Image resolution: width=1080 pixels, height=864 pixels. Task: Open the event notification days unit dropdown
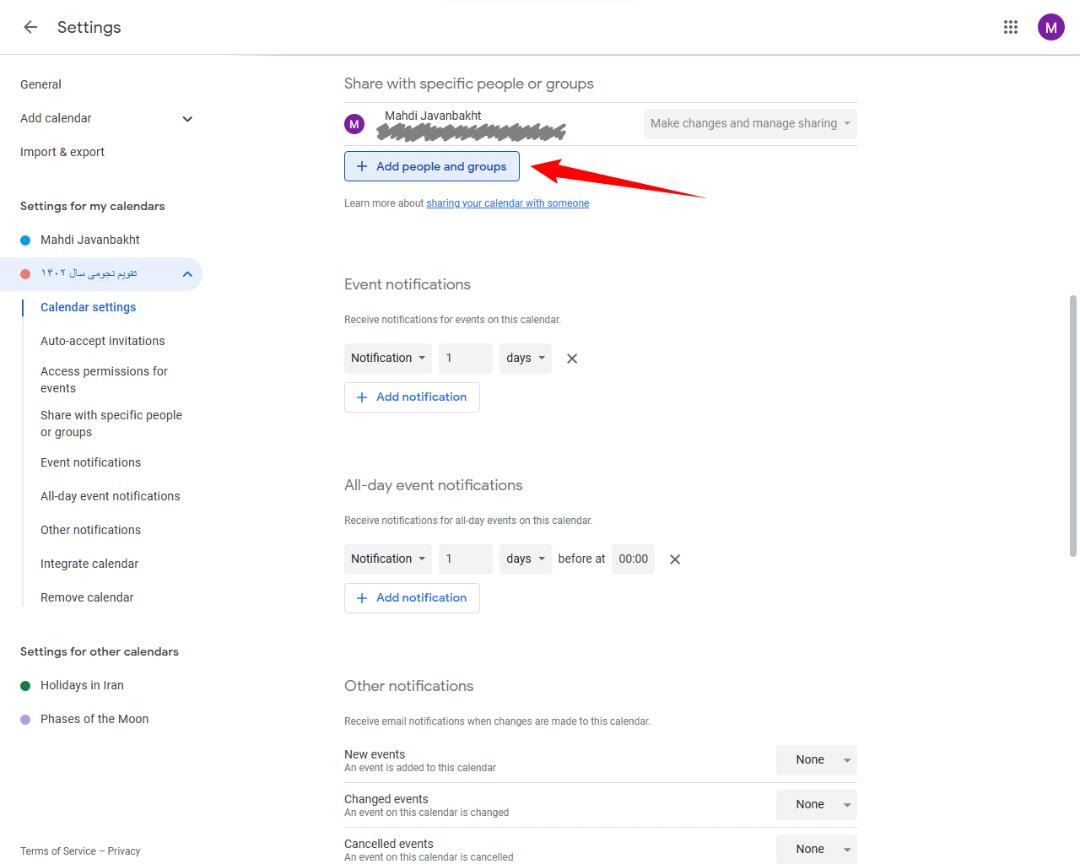[x=526, y=358]
